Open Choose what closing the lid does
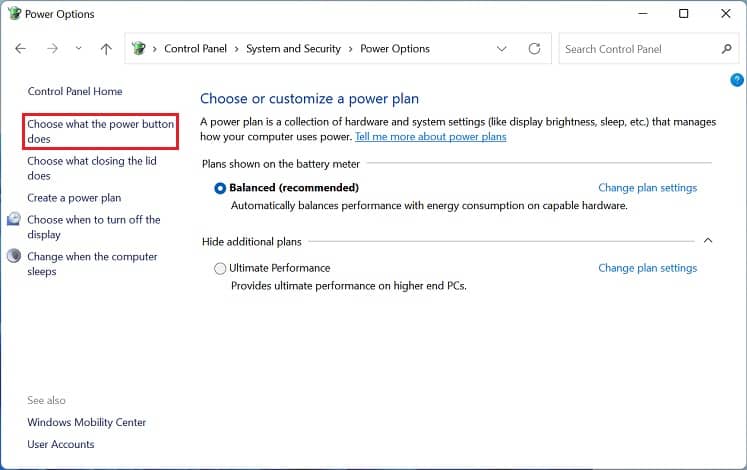This screenshot has width=747, height=470. (x=92, y=168)
